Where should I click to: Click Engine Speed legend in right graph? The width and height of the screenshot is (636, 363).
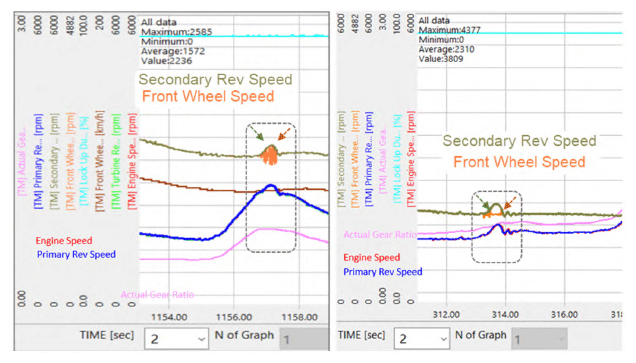[x=372, y=258]
